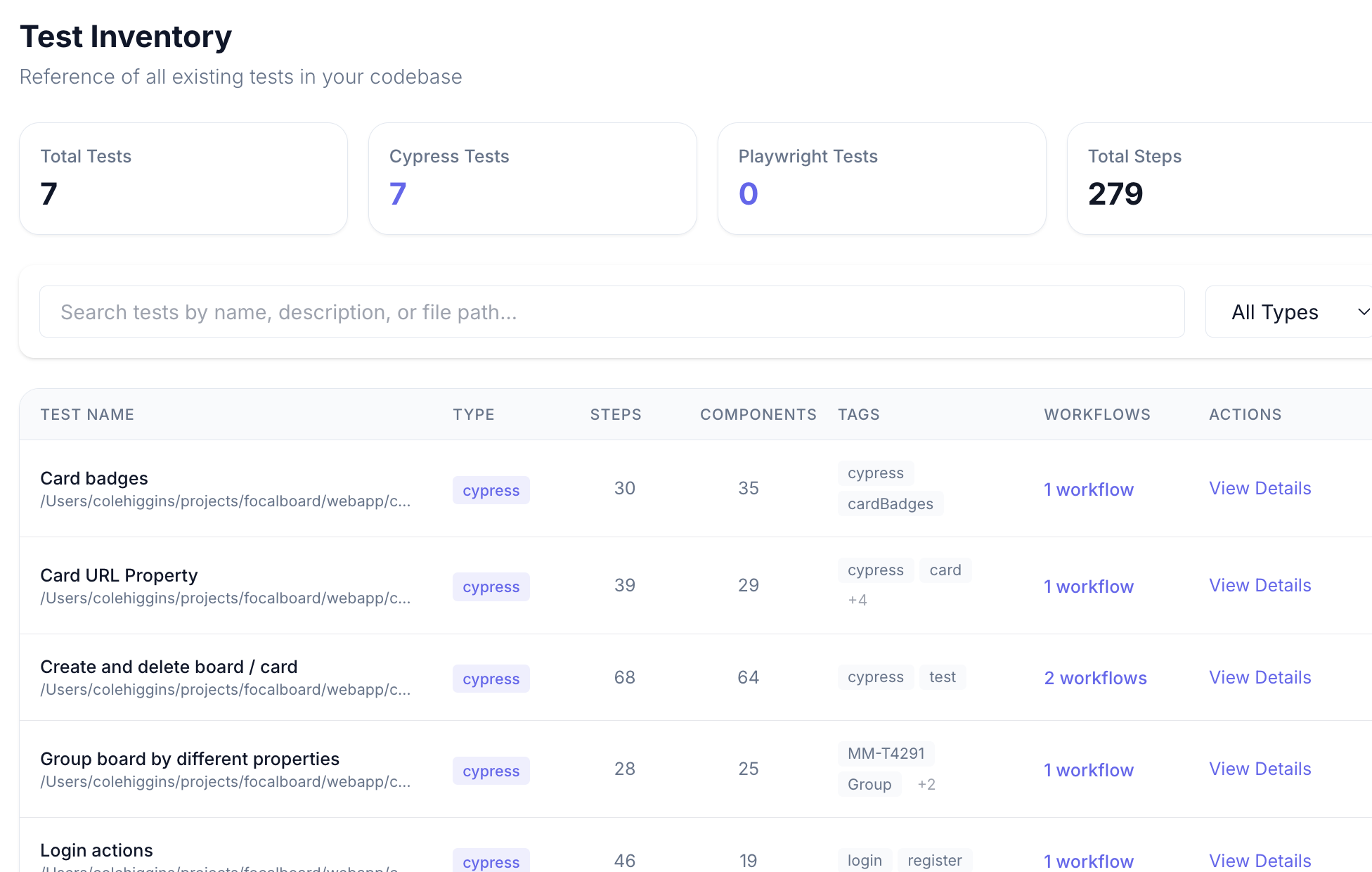Viewport: 1372px width, 872px height.
Task: View Details for the Login actions test
Action: (x=1260, y=861)
